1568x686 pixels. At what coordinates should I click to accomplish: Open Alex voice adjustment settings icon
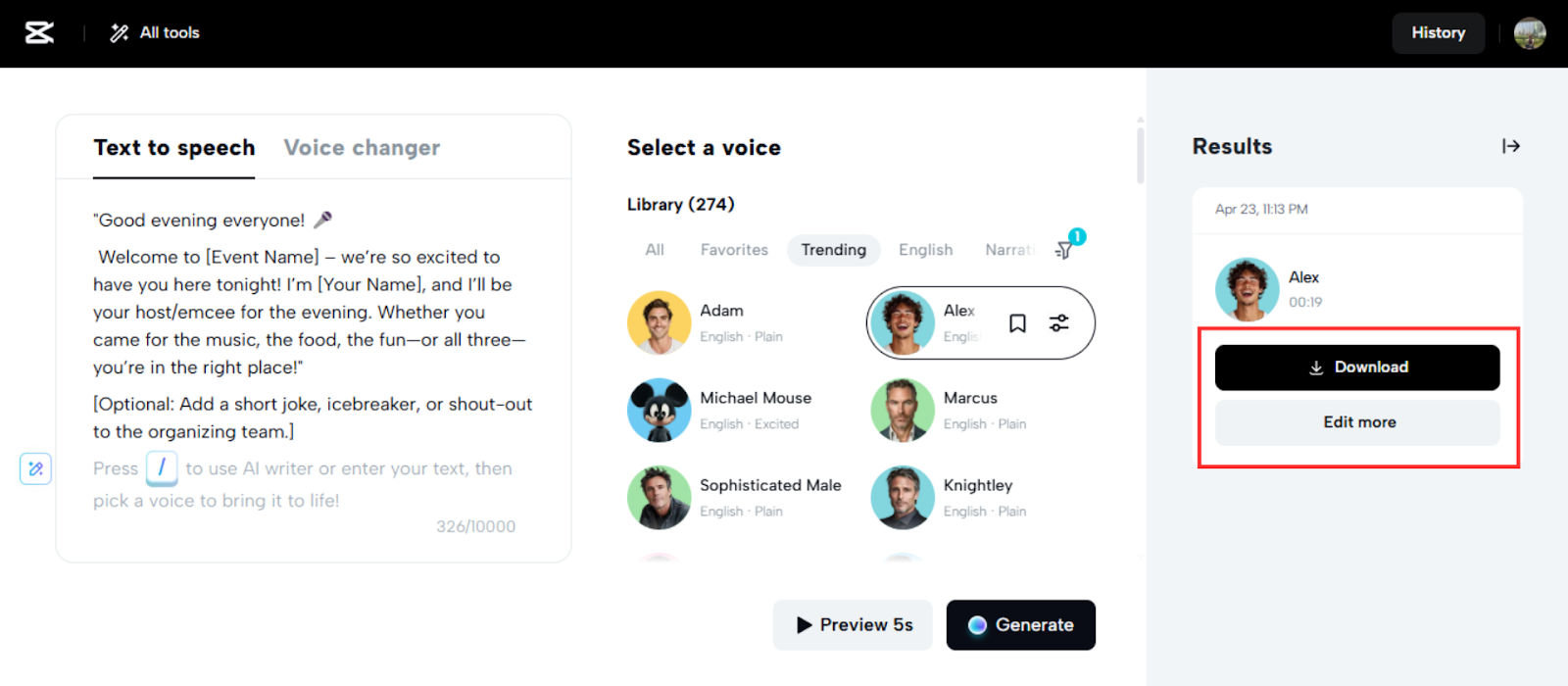[x=1059, y=323]
